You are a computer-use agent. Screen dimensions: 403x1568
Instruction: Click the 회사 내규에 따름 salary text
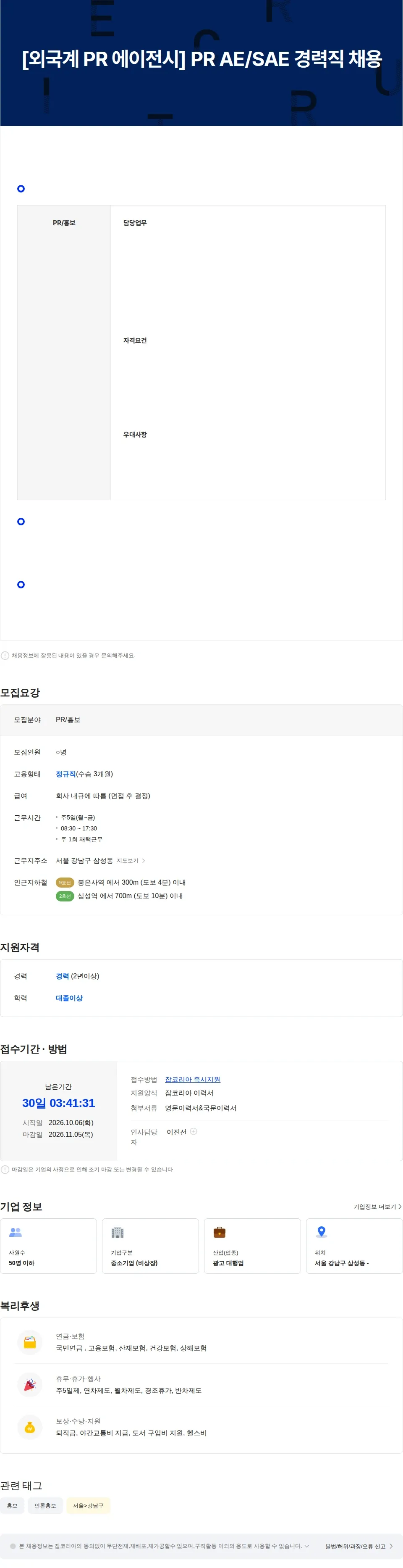pos(103,796)
